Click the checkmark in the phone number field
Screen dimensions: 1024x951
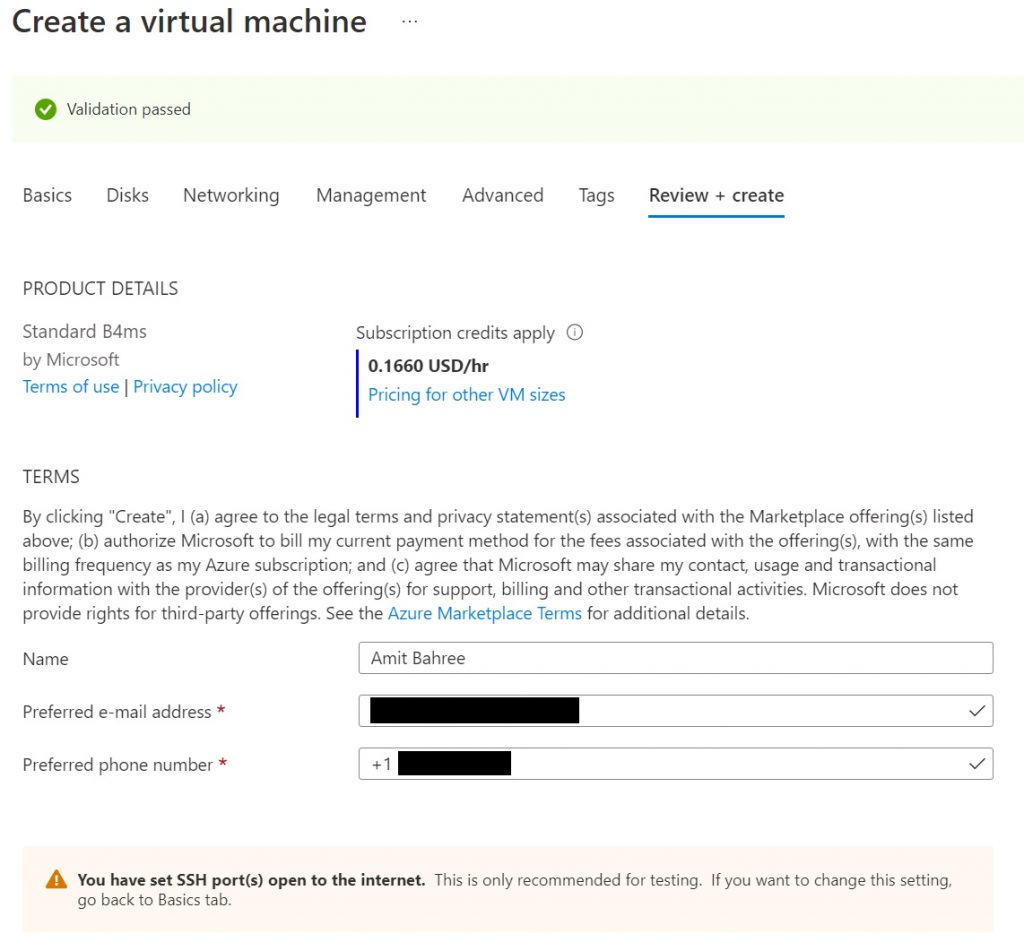(x=976, y=764)
